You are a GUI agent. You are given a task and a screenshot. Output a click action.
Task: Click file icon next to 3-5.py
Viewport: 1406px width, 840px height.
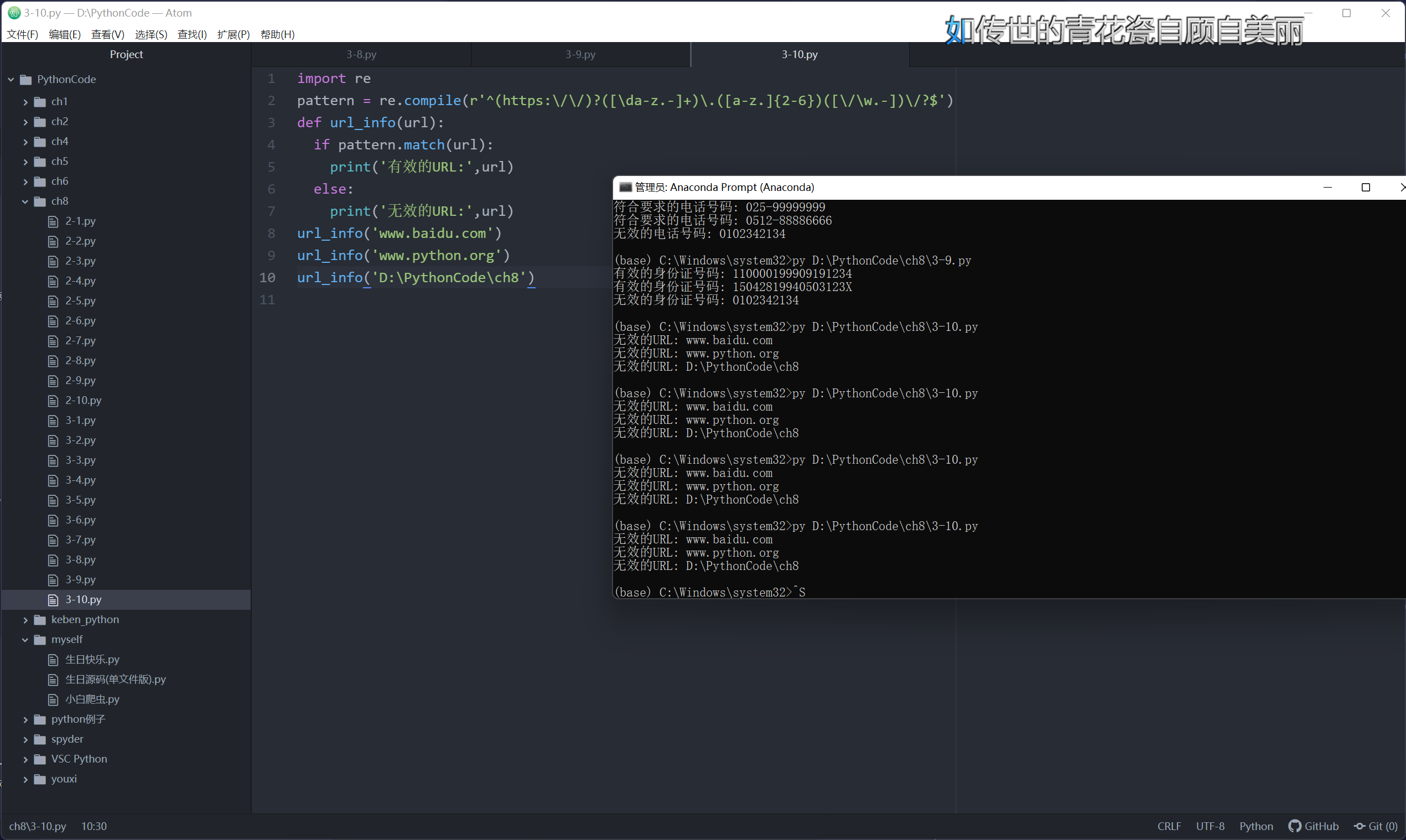point(53,500)
